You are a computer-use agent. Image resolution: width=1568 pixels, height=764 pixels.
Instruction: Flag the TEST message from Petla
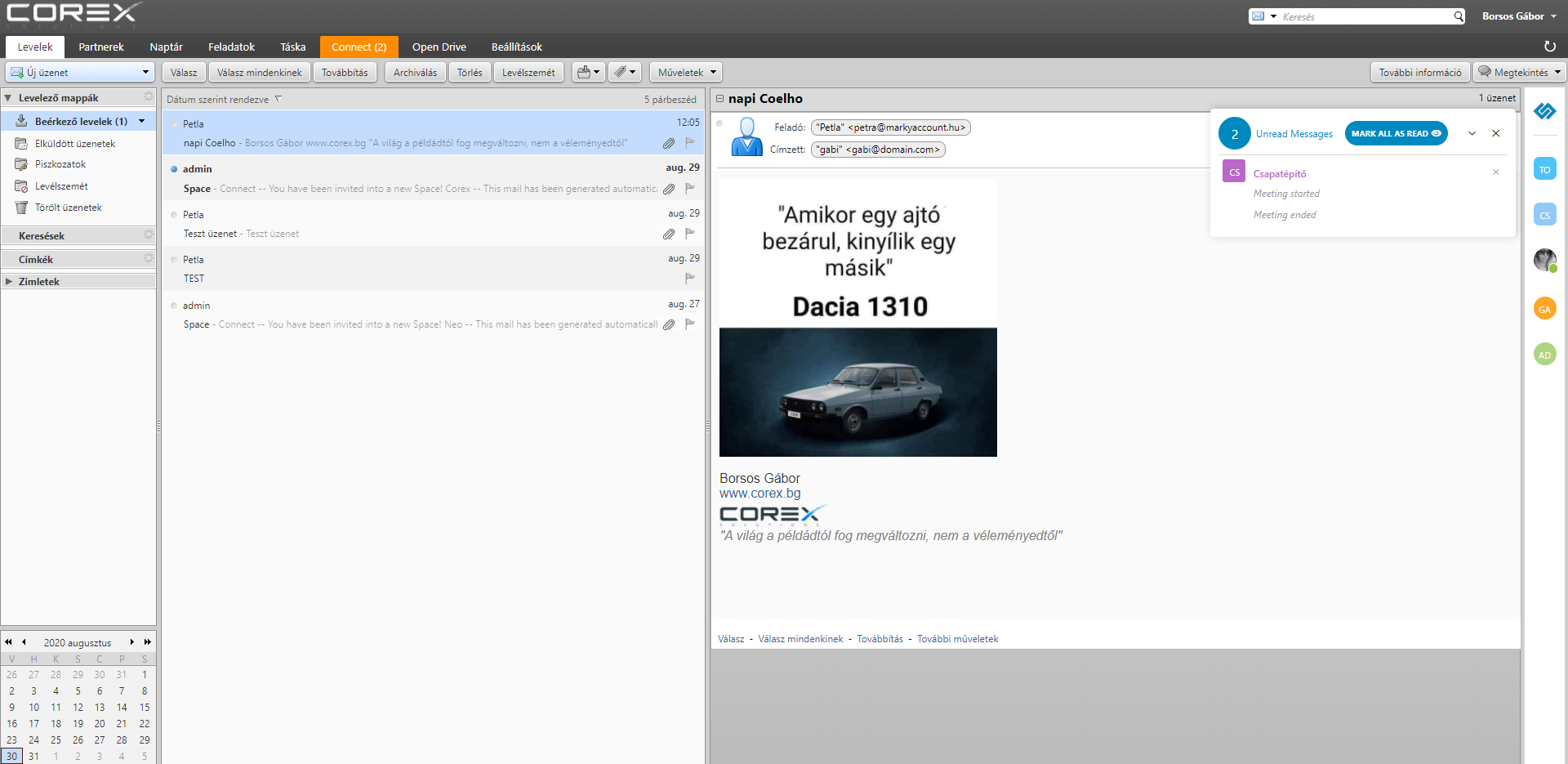[690, 278]
